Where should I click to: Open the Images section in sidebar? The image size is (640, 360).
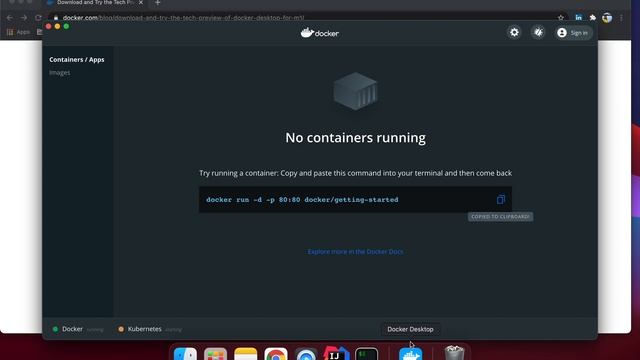tap(60, 73)
